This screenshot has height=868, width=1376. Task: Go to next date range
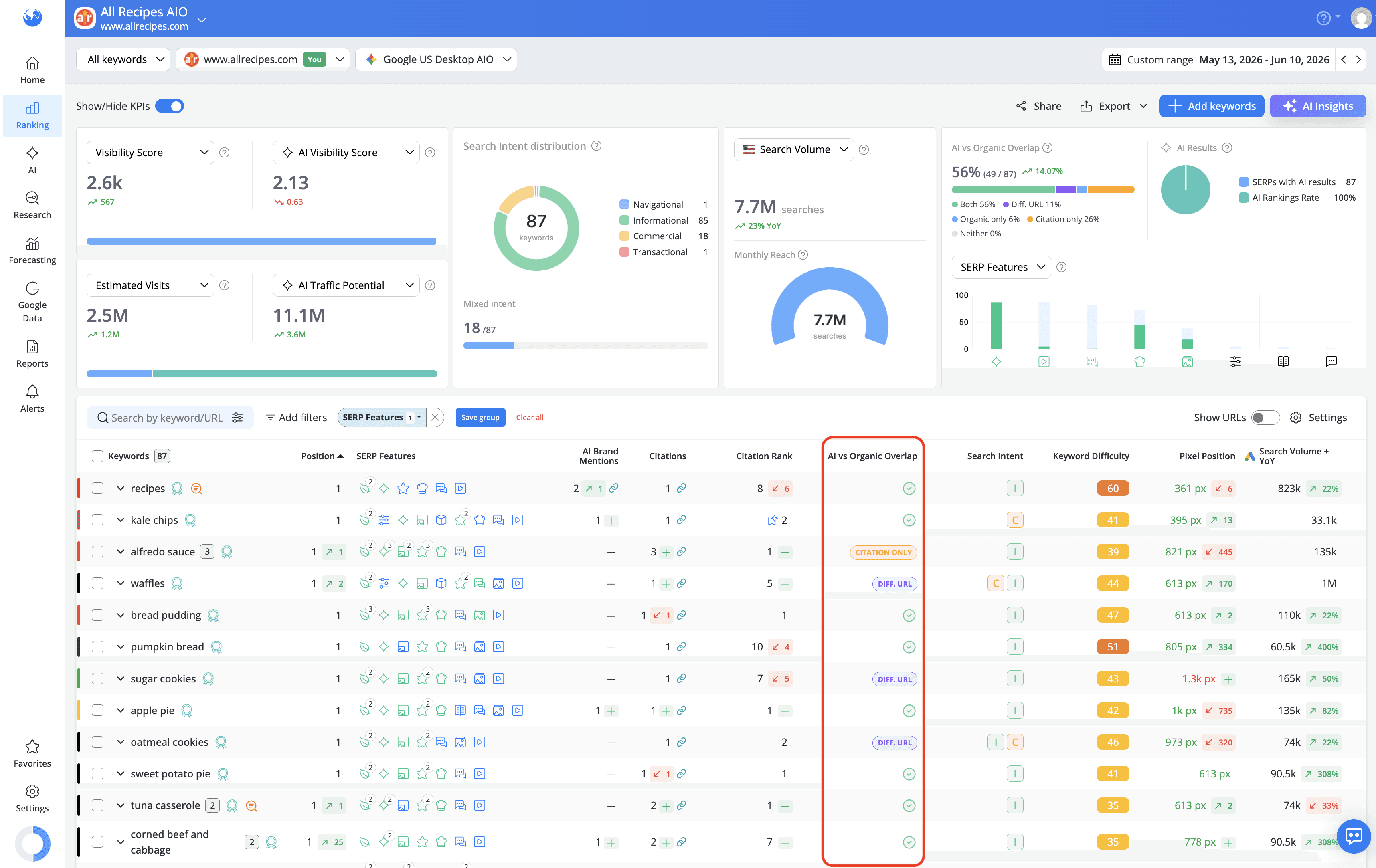(x=1358, y=59)
